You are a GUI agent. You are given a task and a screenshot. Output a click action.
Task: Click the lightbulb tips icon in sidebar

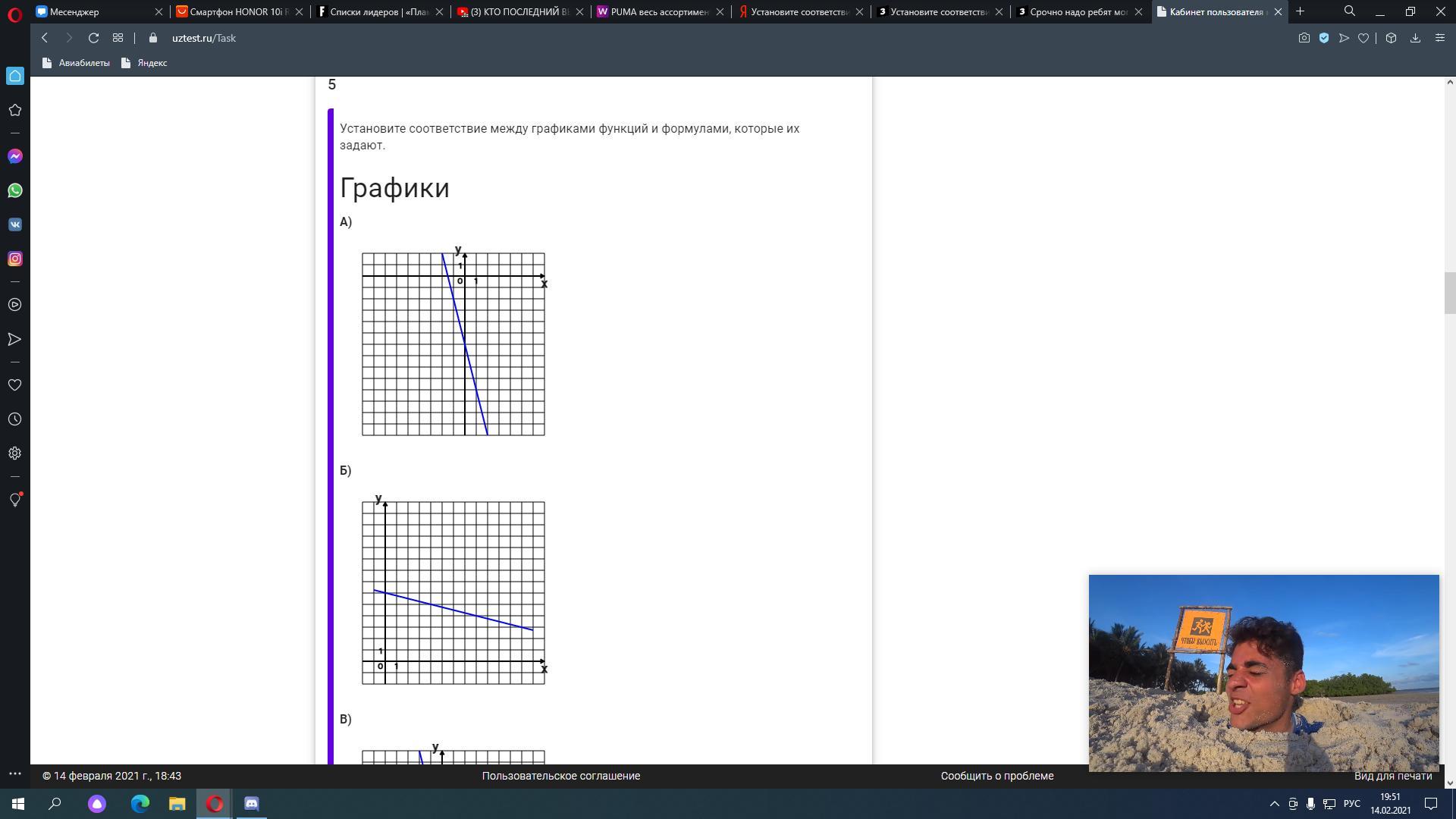pos(14,500)
